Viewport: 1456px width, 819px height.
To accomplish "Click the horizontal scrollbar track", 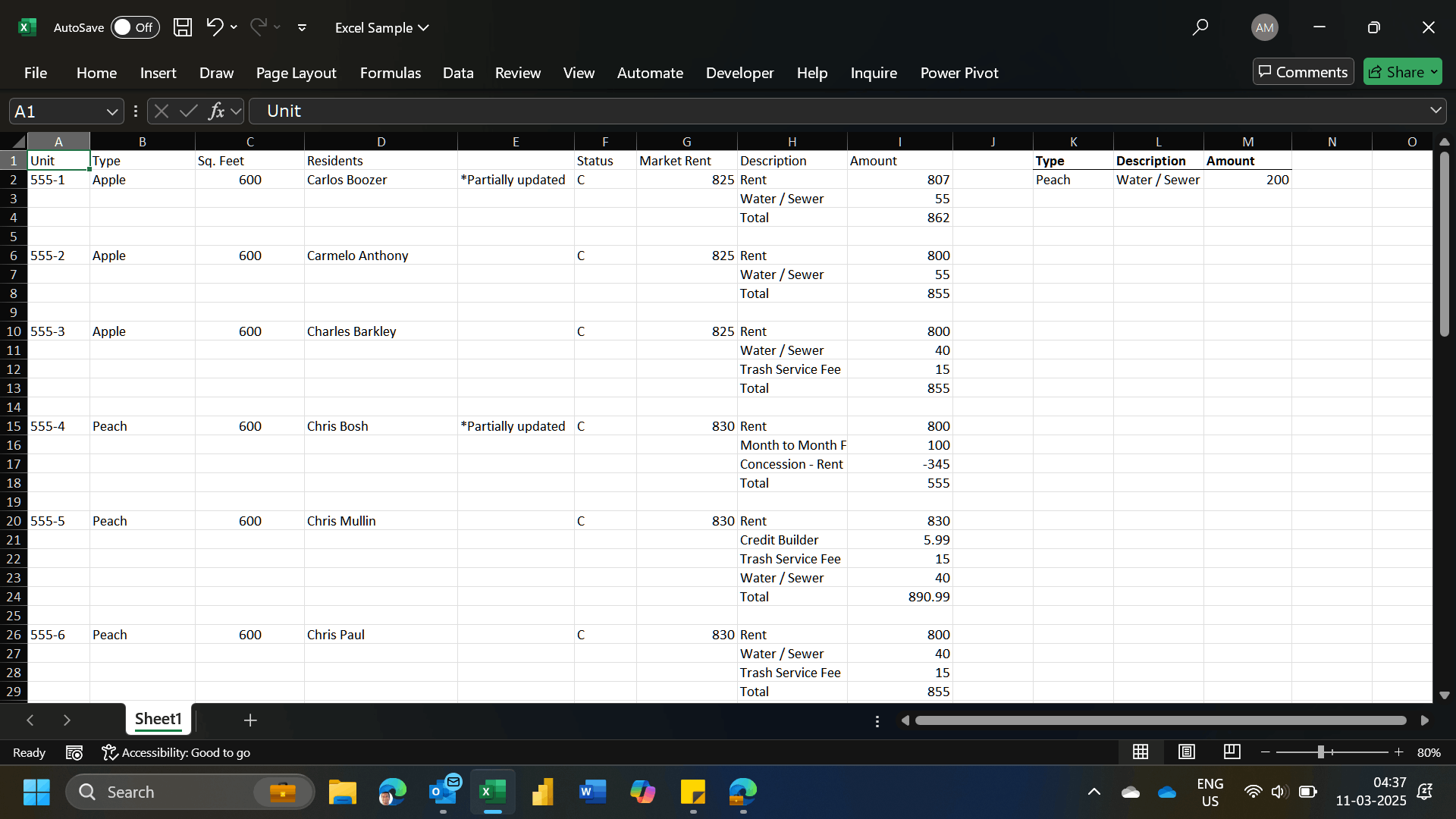I will pos(1160,720).
